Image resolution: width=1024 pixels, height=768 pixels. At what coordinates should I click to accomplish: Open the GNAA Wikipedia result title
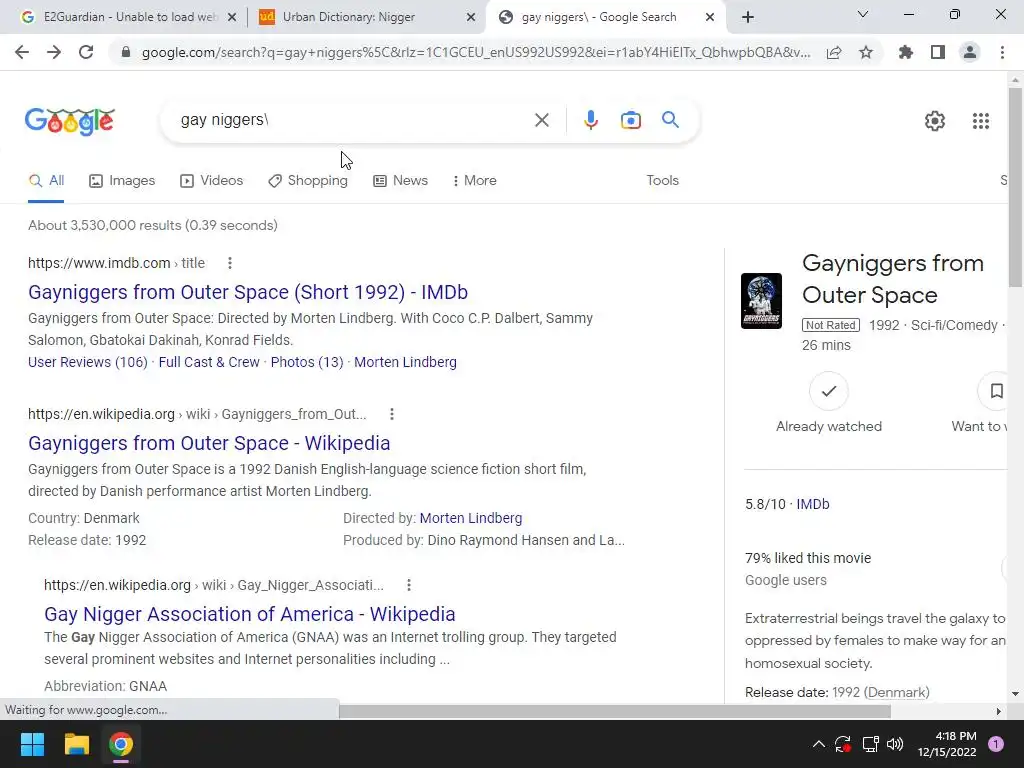(249, 614)
